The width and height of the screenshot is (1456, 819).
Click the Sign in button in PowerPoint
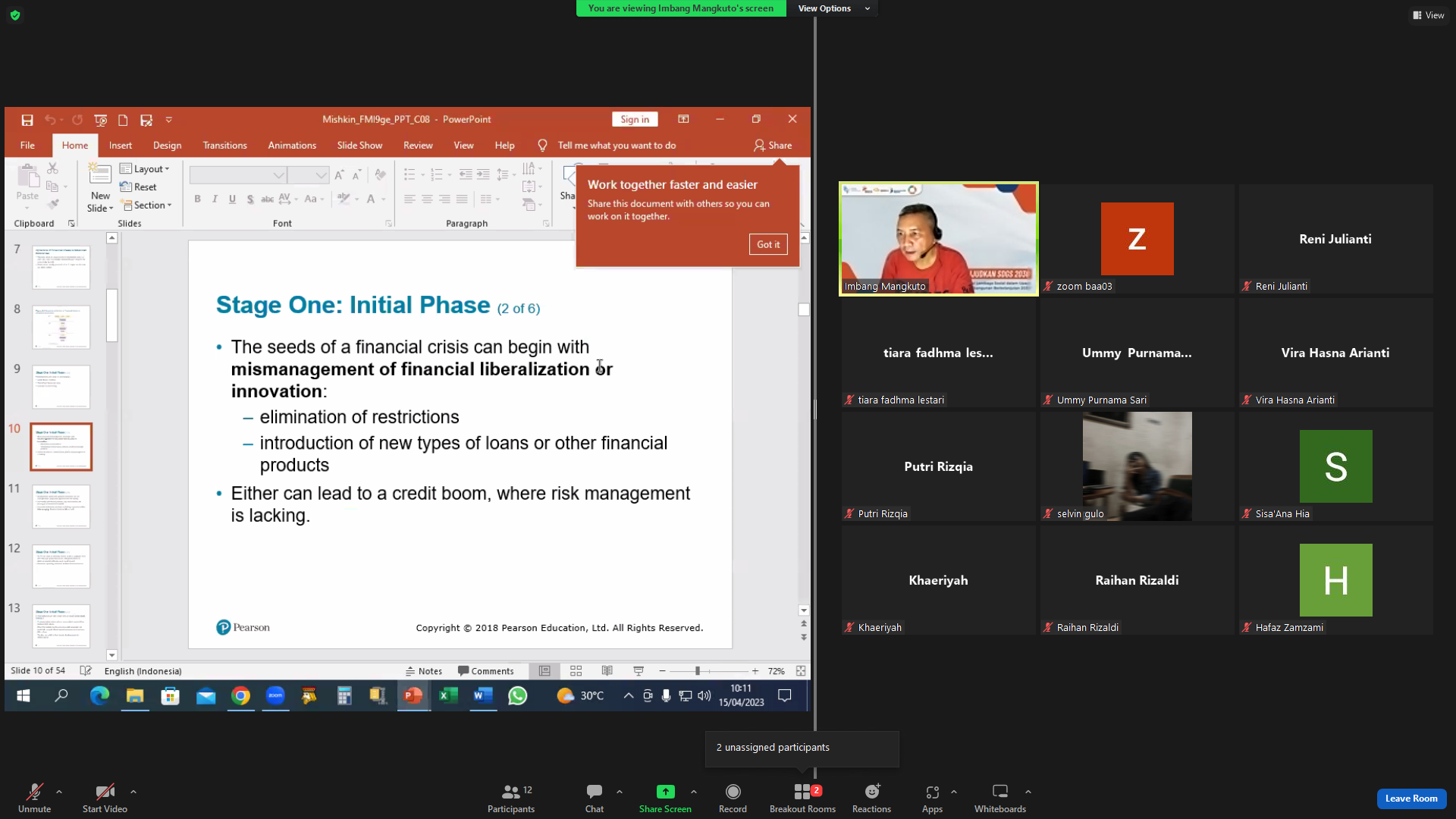point(635,120)
